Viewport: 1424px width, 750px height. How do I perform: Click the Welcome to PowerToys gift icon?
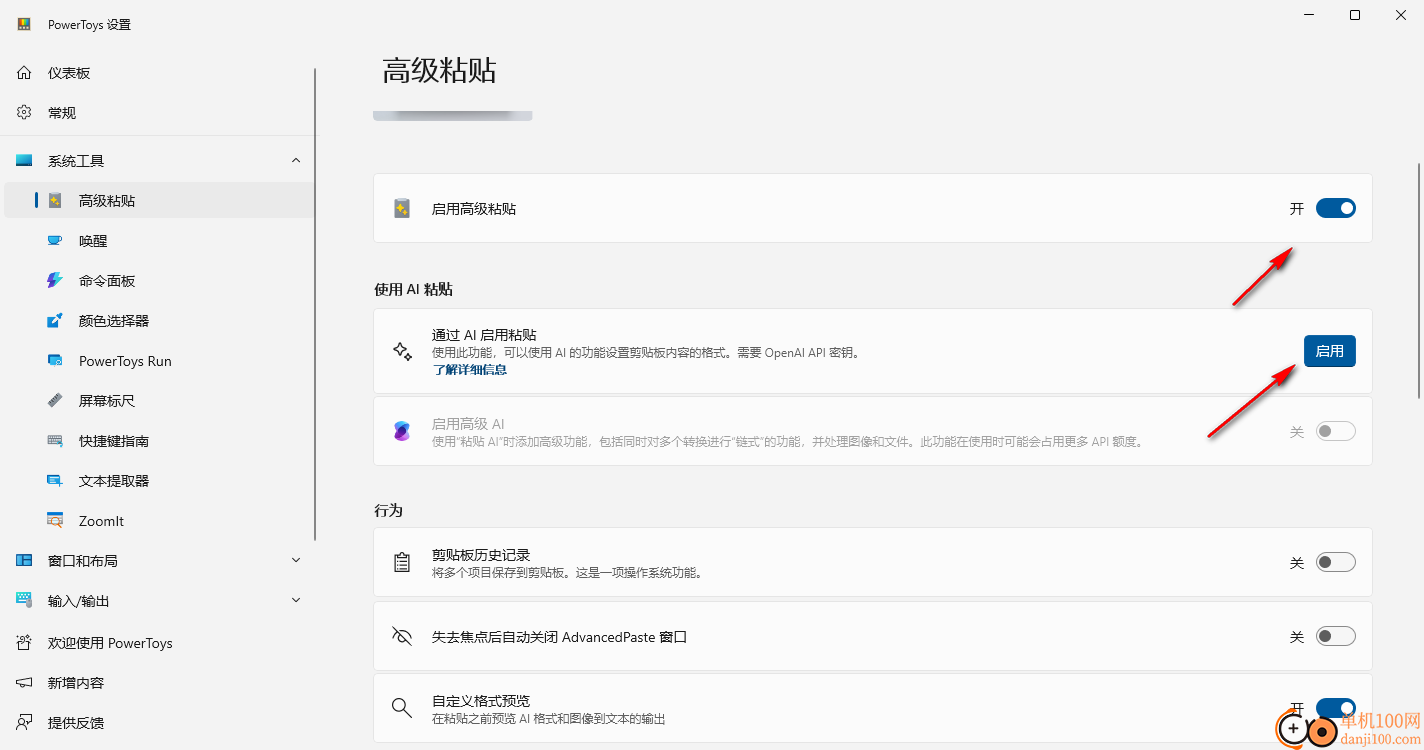[x=24, y=643]
